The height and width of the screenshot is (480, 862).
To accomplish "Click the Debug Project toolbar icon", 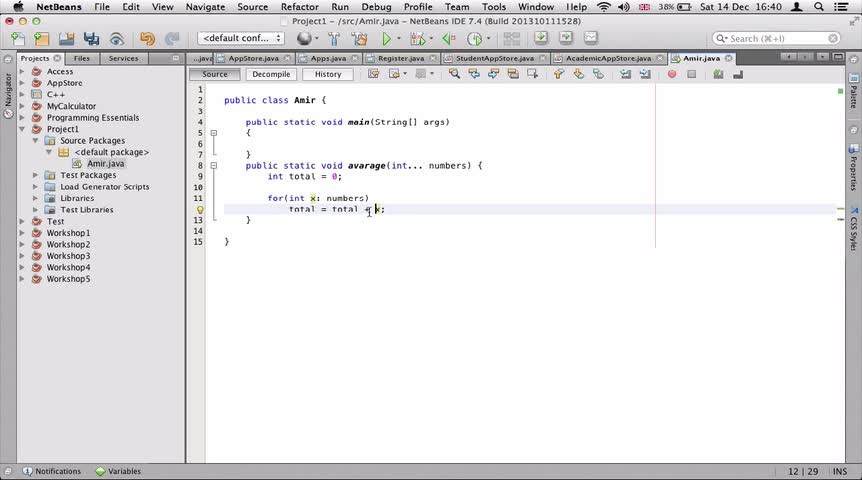I will (x=417, y=38).
